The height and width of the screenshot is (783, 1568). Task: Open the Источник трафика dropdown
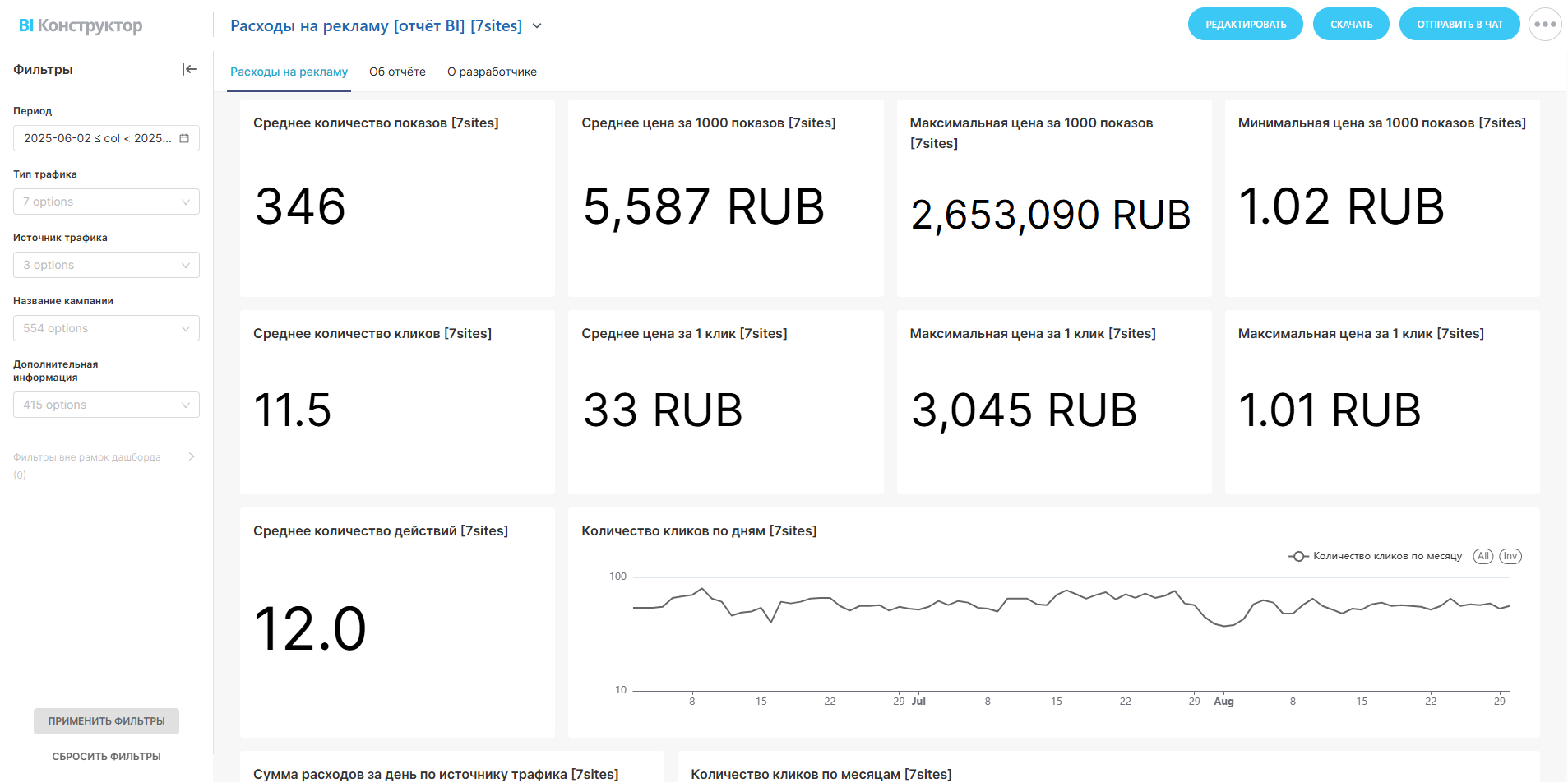pos(106,265)
